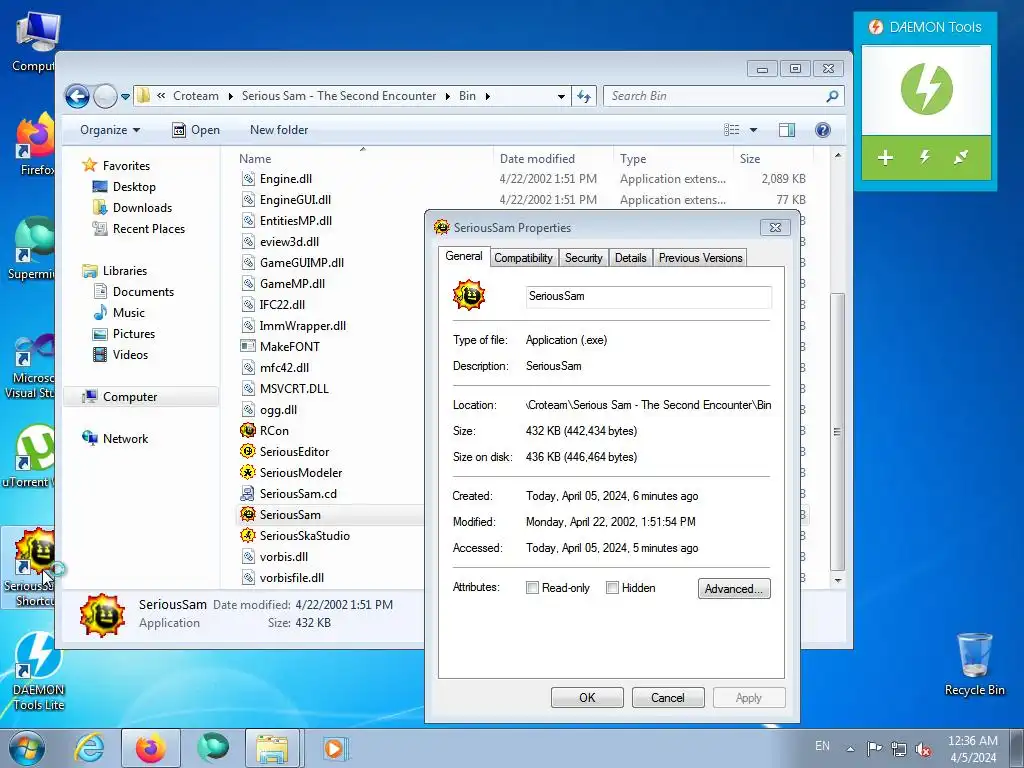Click New folder in the toolbar
The image size is (1024, 768).
coord(279,130)
